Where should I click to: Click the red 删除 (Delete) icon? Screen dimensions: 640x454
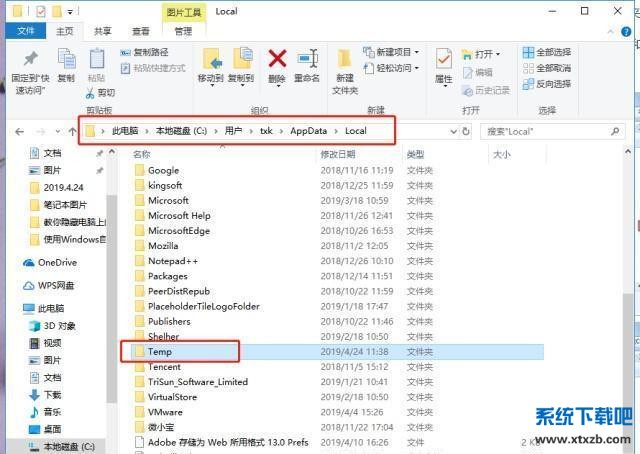click(277, 62)
